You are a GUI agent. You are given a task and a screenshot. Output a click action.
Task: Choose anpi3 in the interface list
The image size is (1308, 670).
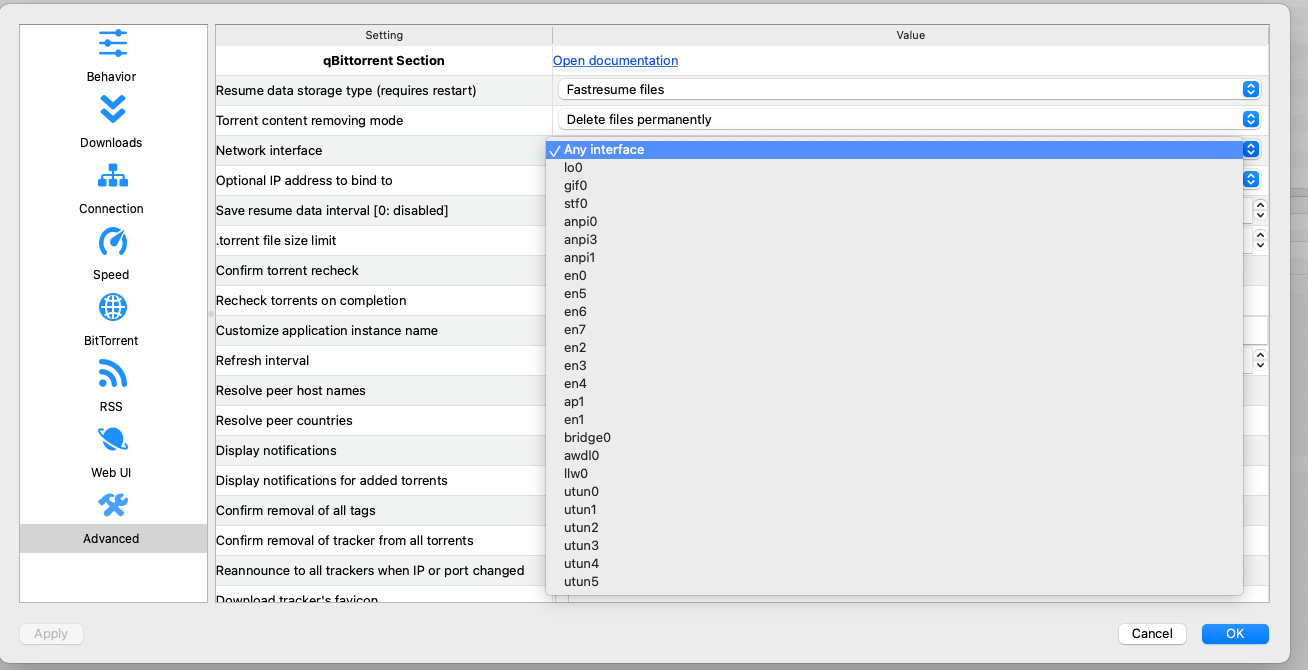[894, 240]
